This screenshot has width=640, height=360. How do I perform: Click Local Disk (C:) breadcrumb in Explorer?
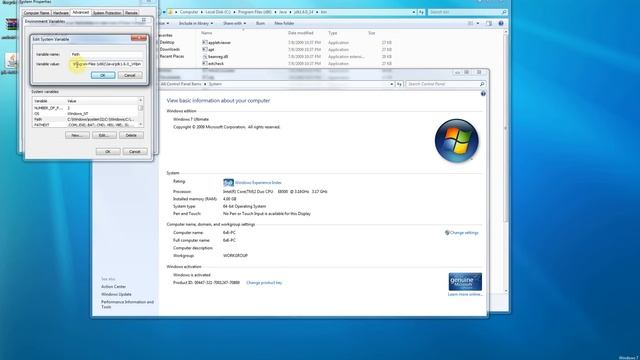[x=218, y=12]
